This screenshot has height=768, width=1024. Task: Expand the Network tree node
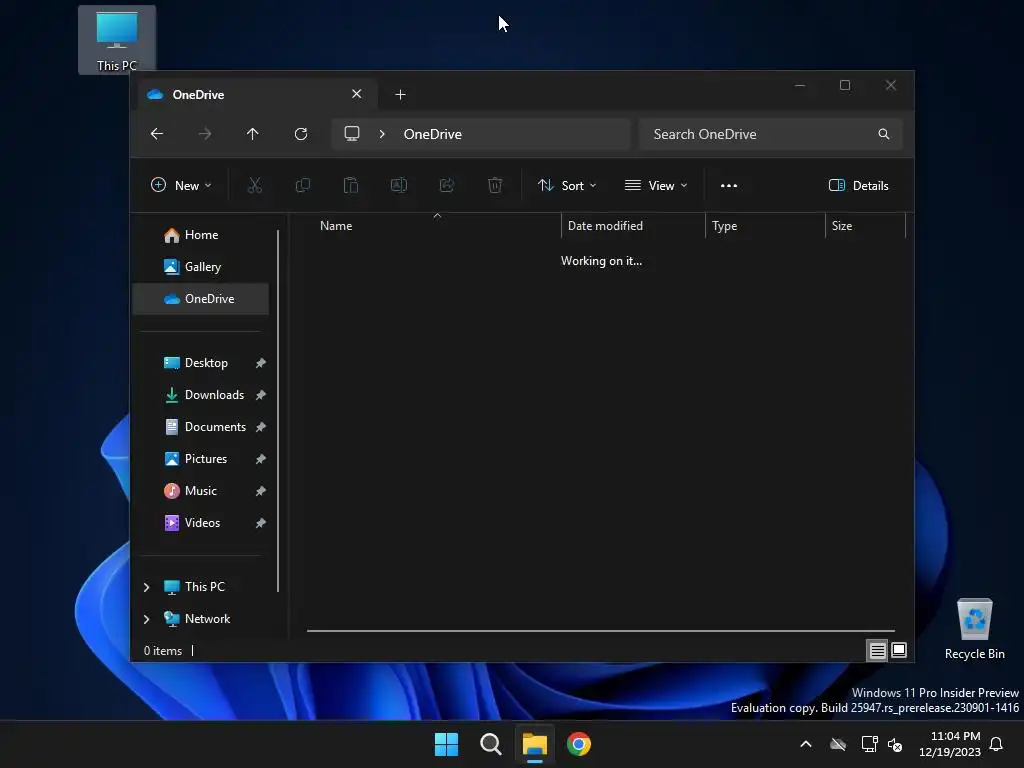(146, 619)
